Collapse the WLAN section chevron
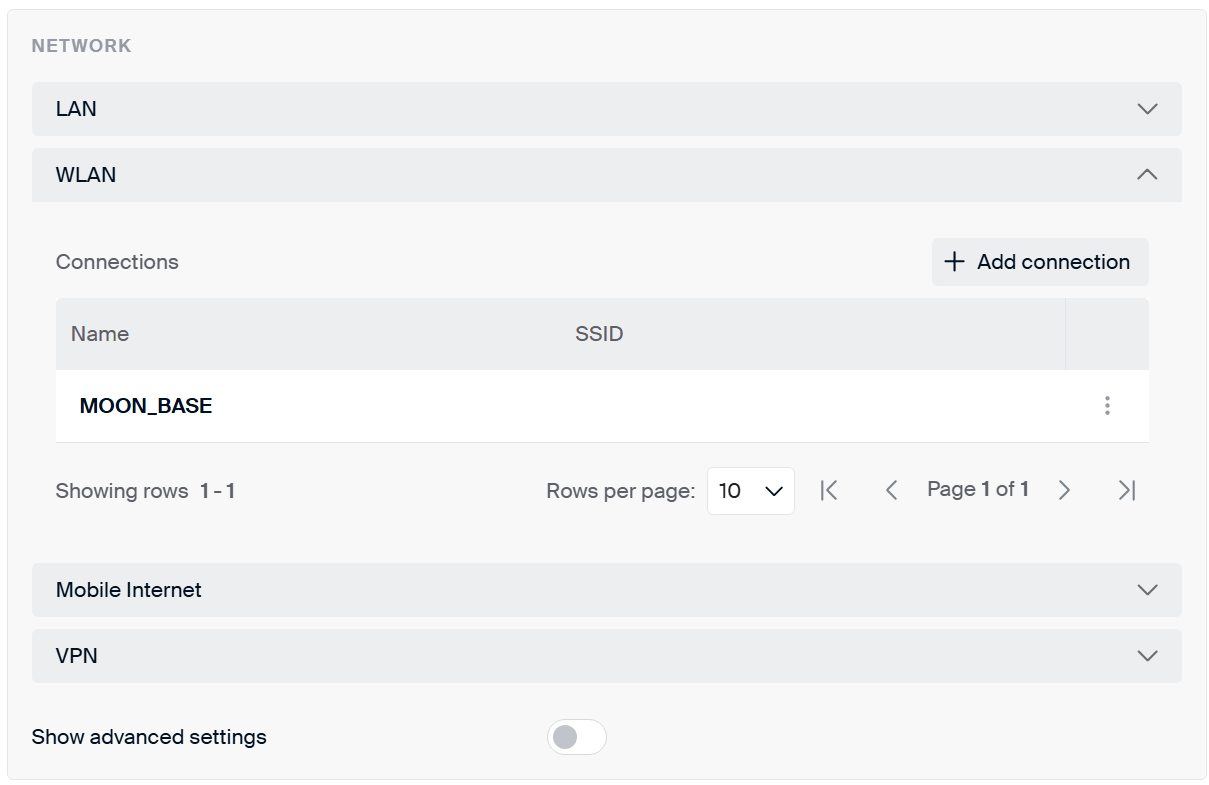 [x=1147, y=175]
